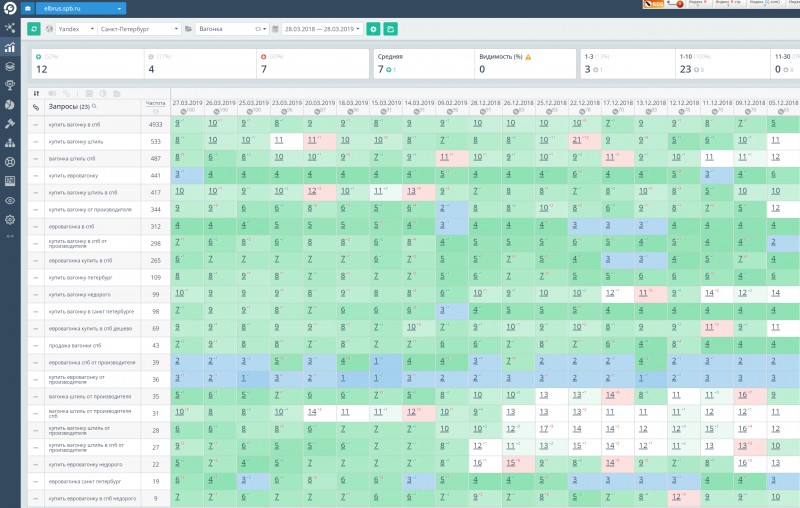Open the positions chart sidebar icon
Screen dimensions: 800x508
coord(10,47)
